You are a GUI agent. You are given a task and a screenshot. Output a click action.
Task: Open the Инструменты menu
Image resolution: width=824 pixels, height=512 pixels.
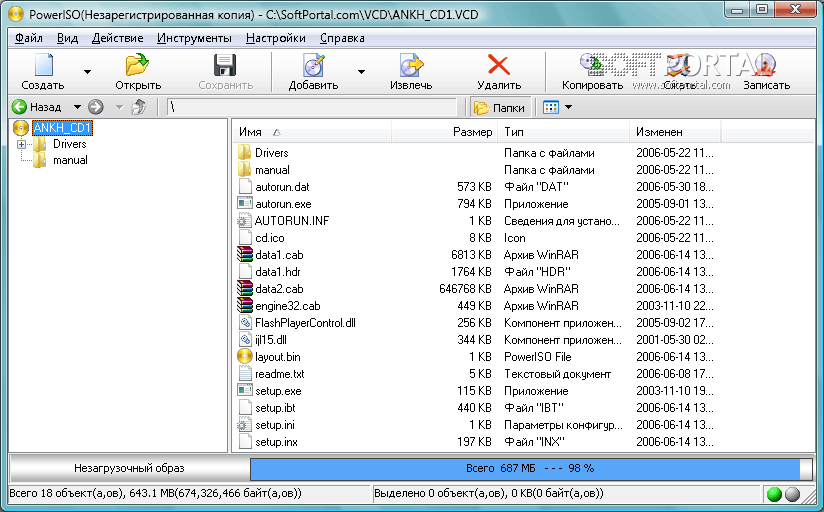[x=194, y=38]
